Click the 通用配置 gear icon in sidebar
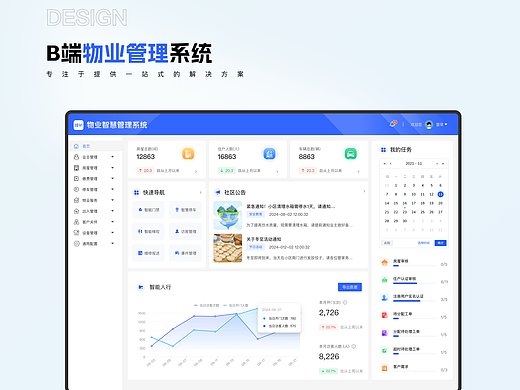Viewport: 520px width, 390px height. click(x=76, y=243)
